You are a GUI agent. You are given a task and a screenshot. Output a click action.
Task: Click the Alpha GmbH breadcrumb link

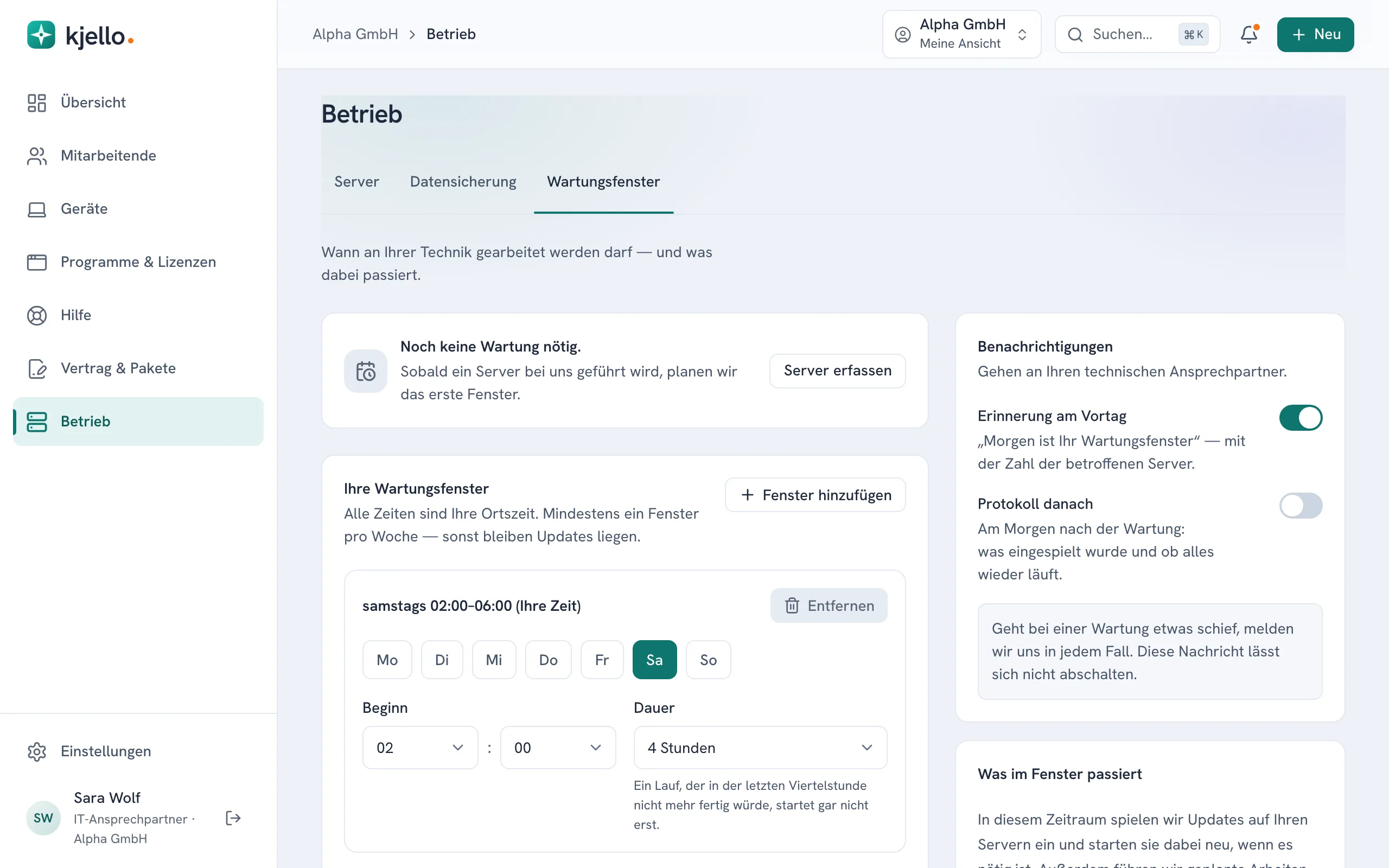(355, 34)
